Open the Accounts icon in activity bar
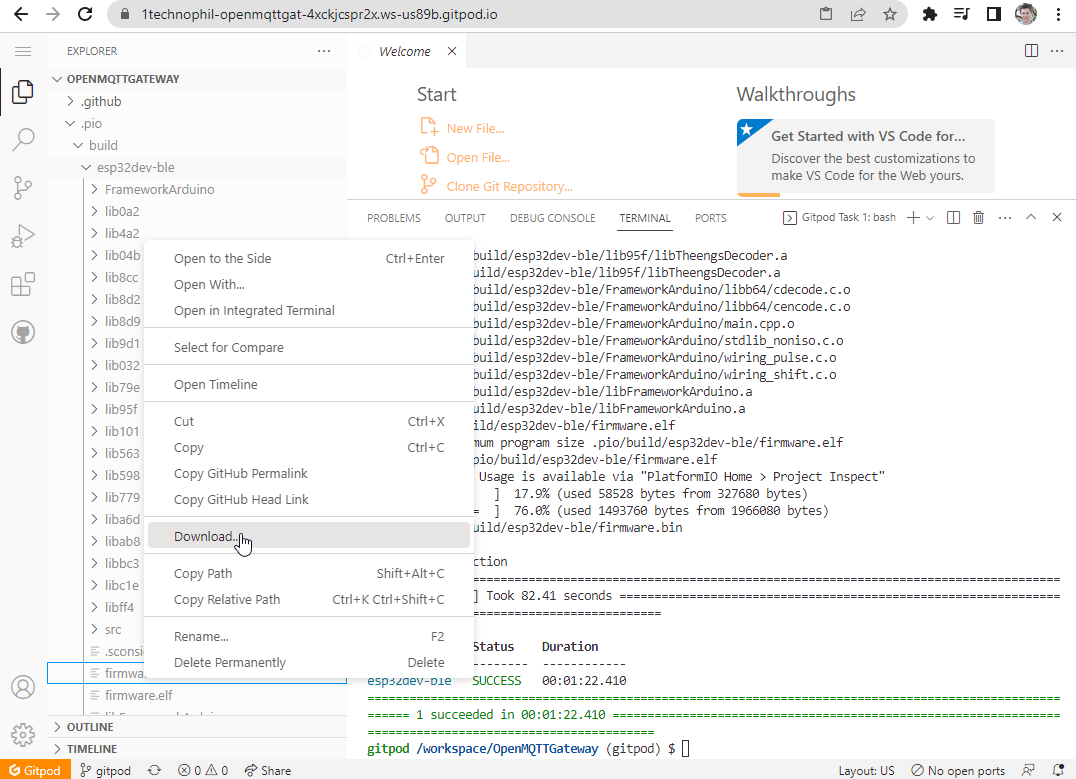 click(x=23, y=687)
